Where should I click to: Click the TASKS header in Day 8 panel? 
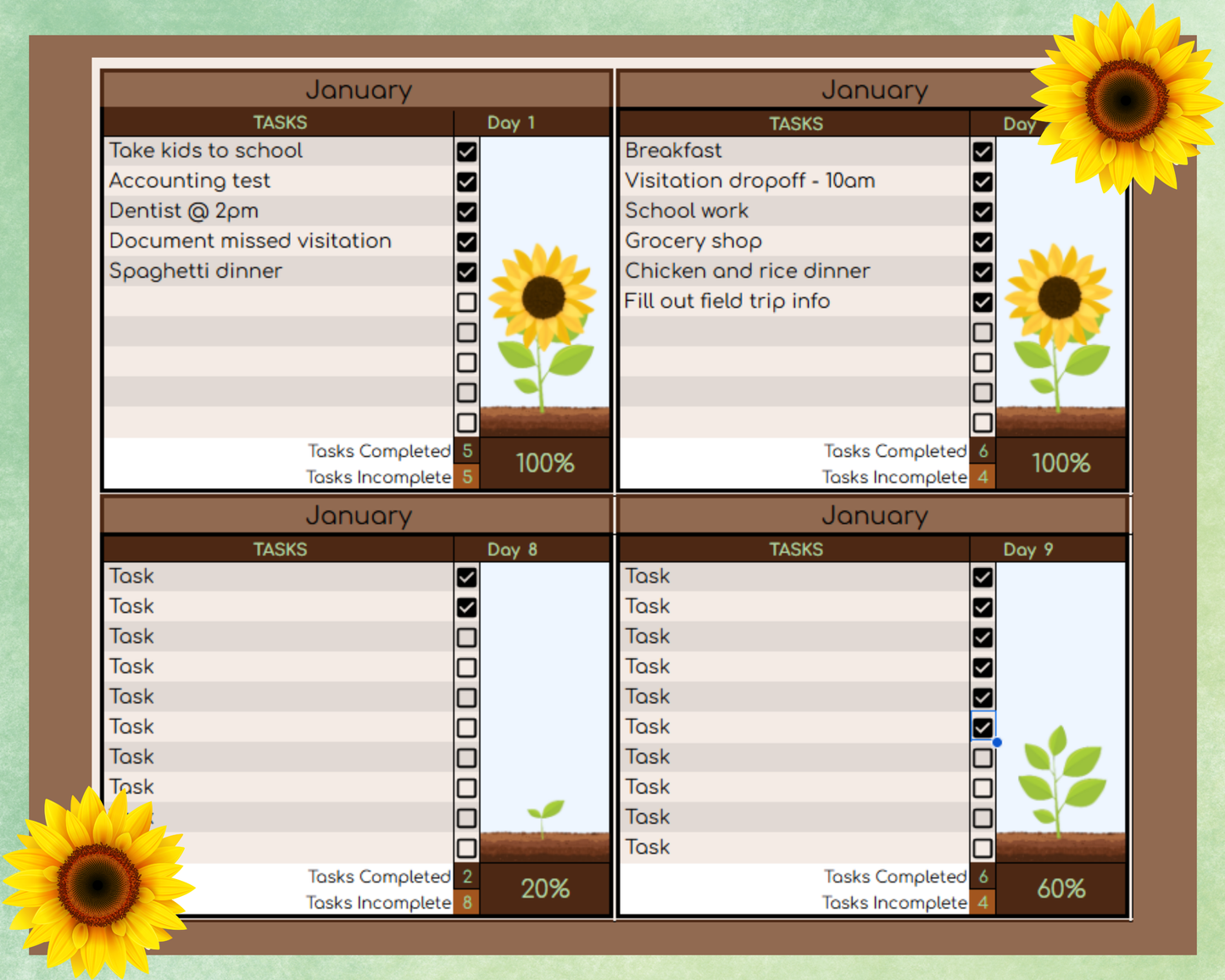point(279,549)
